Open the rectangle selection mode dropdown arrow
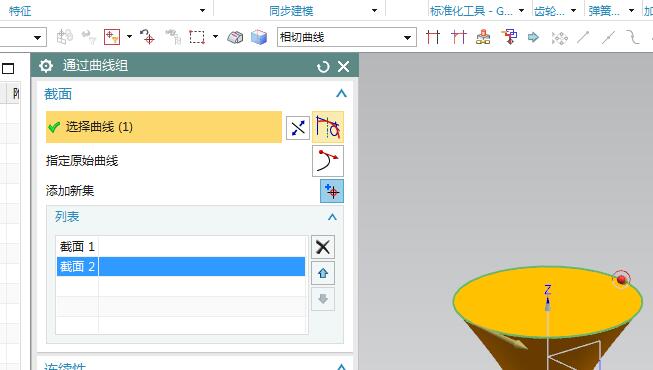Image resolution: width=653 pixels, height=370 pixels. [215, 37]
